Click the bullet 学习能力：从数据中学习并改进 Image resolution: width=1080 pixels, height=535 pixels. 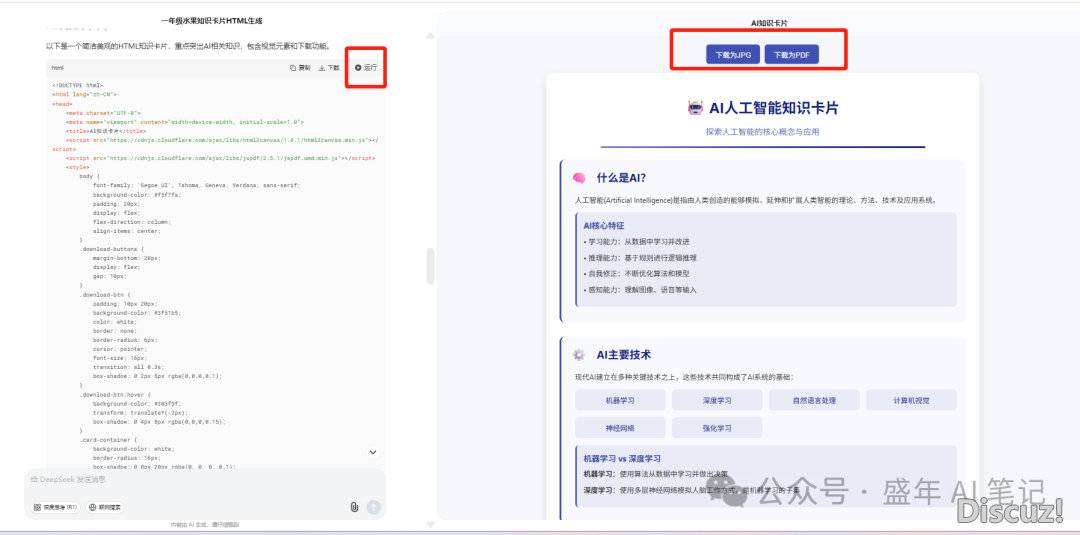[636, 242]
